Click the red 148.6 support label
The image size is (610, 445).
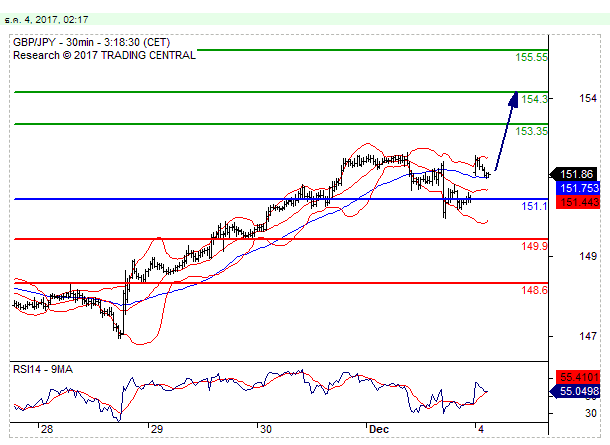pos(534,290)
